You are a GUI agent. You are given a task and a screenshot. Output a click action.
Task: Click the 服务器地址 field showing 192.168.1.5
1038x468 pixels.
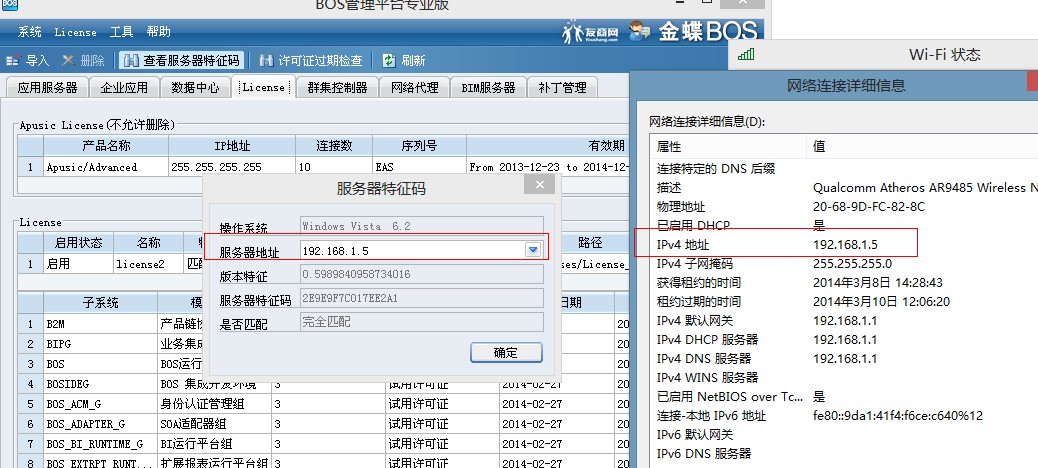pos(422,250)
